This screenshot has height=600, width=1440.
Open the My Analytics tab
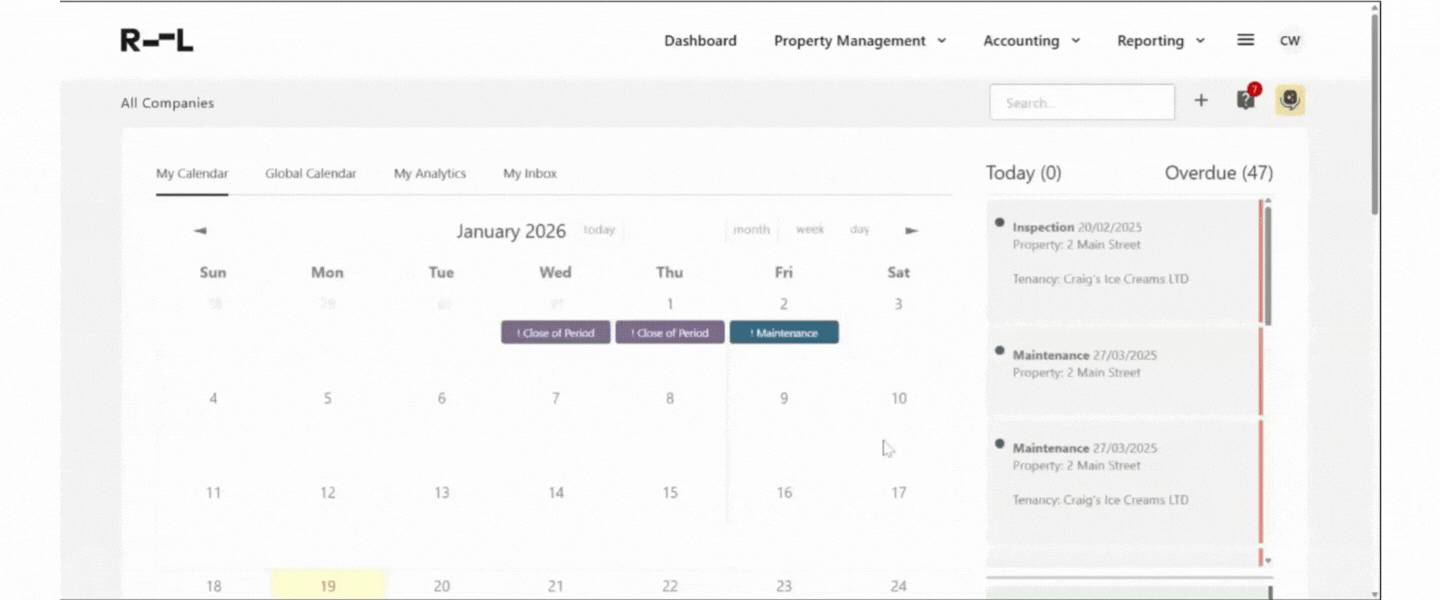pyautogui.click(x=429, y=173)
